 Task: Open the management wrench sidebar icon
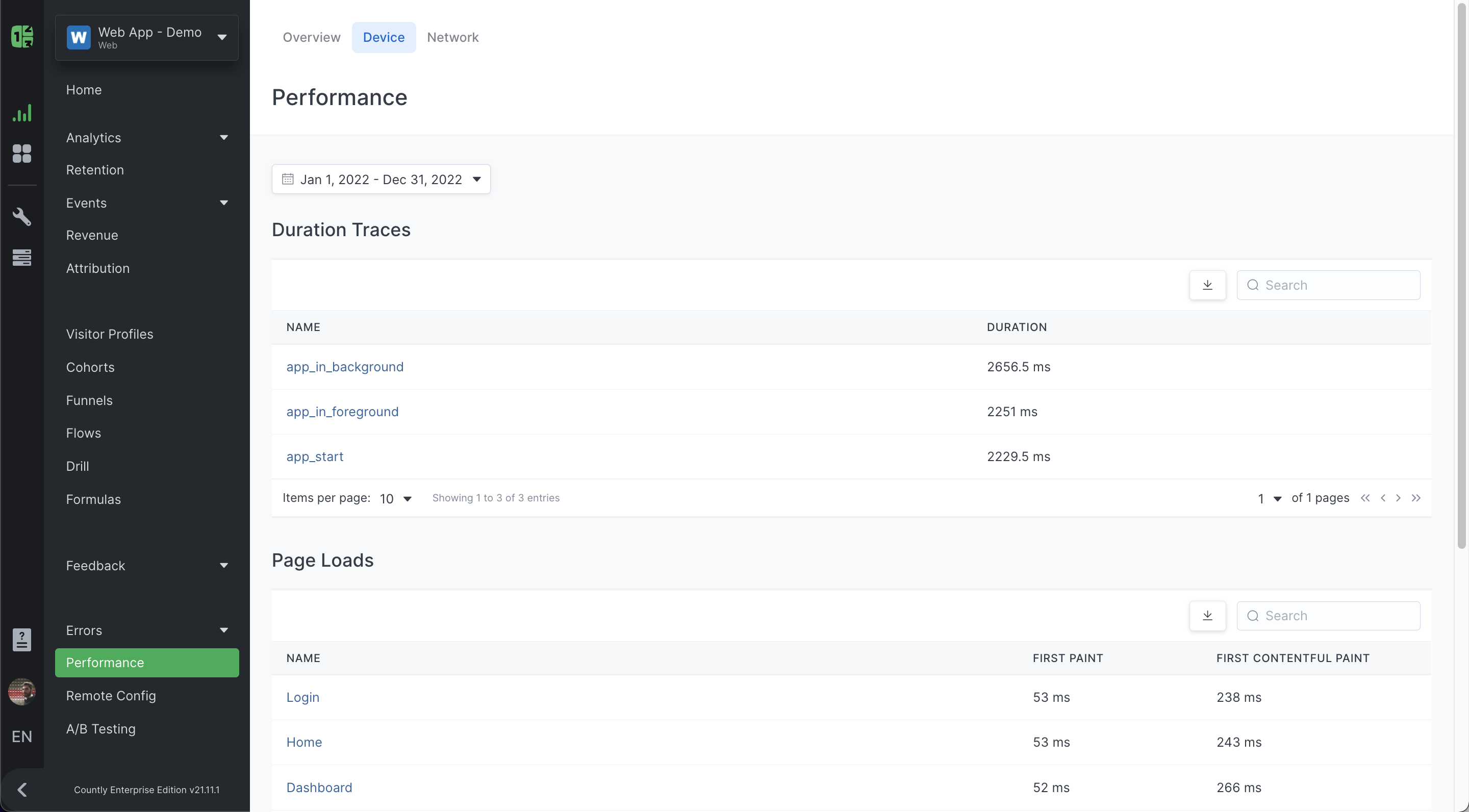pyautogui.click(x=22, y=217)
